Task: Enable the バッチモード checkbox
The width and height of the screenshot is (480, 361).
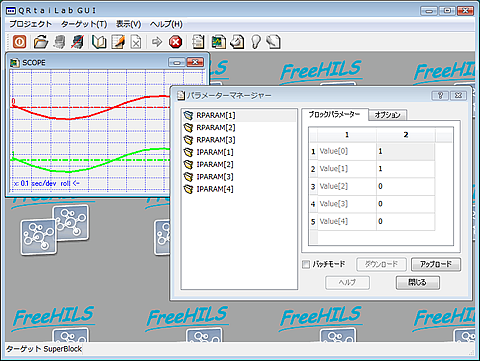Action: coord(306,264)
